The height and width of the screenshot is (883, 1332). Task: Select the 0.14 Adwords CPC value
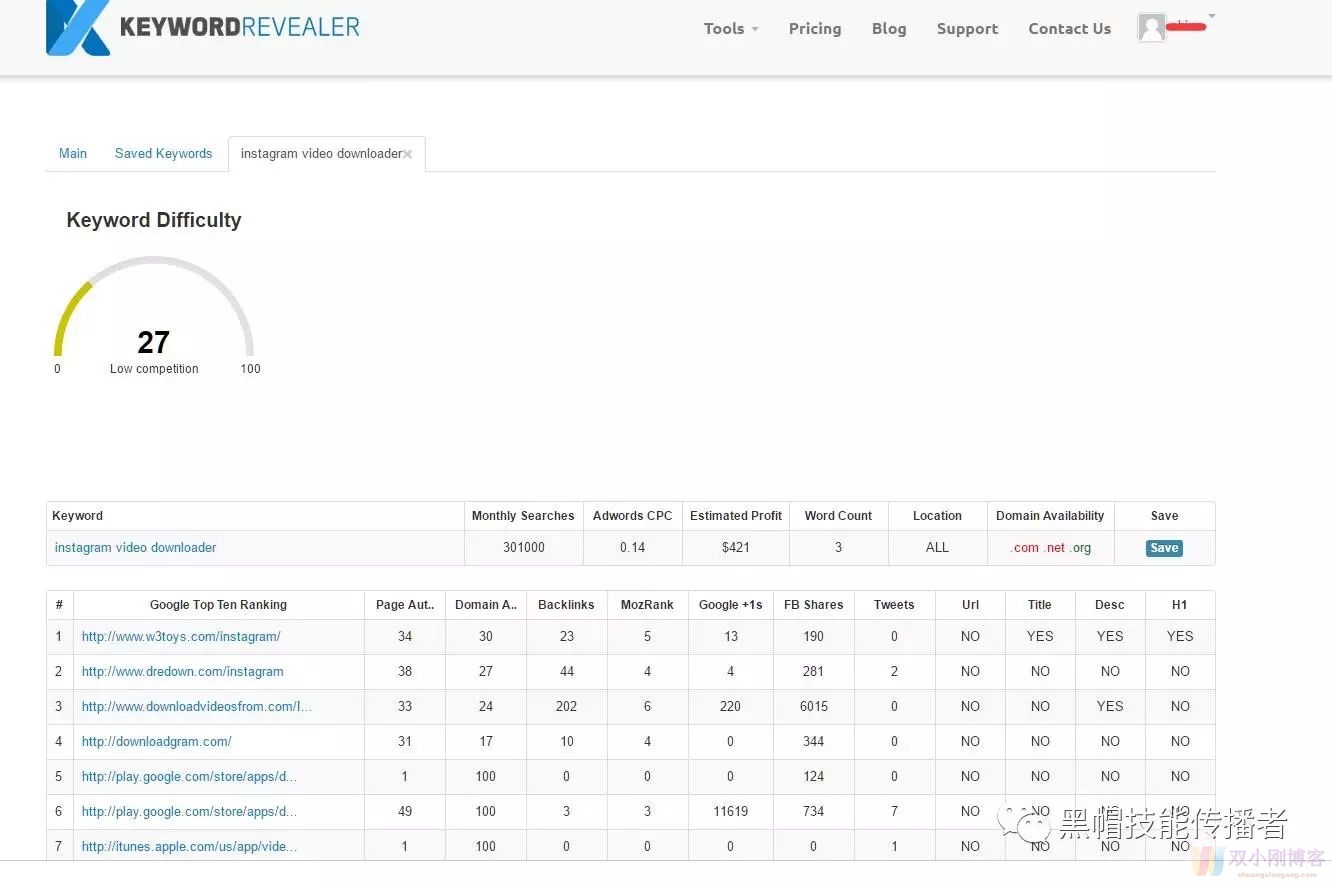click(632, 548)
